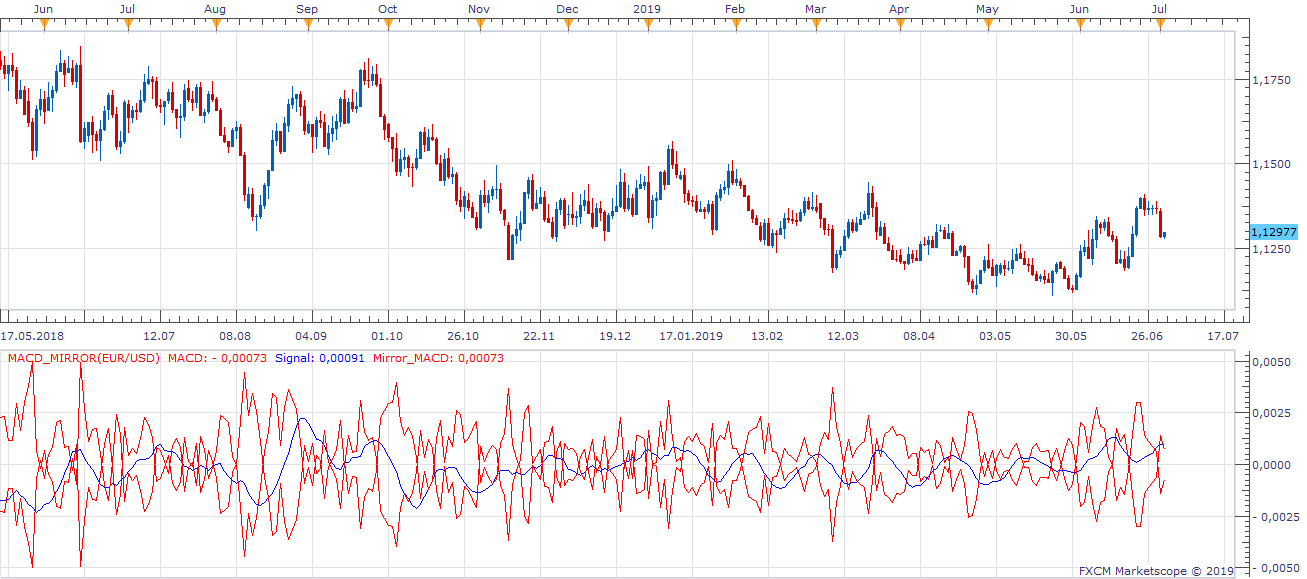Click the 19.12 date label

point(615,337)
